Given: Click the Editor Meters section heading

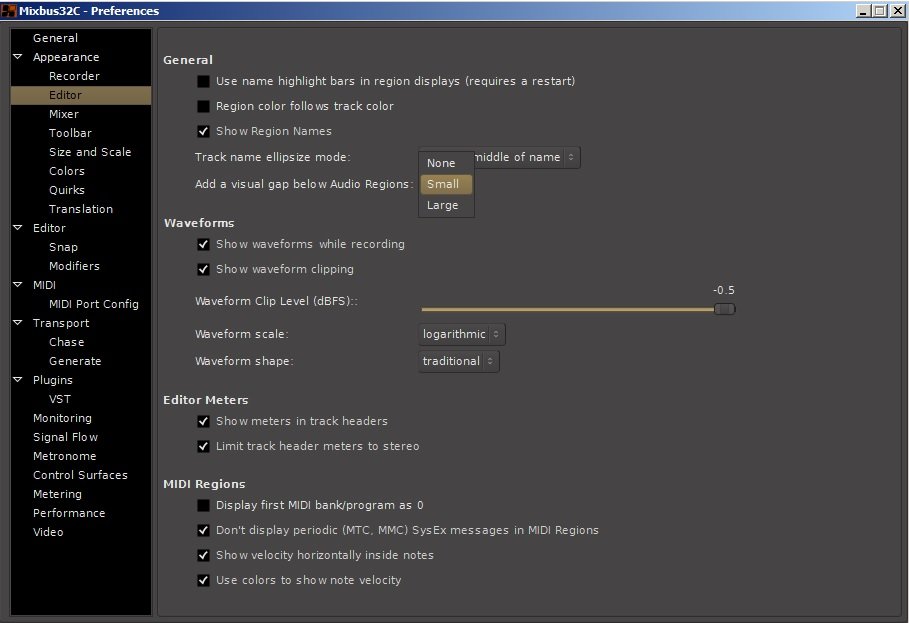Looking at the screenshot, I should point(205,400).
